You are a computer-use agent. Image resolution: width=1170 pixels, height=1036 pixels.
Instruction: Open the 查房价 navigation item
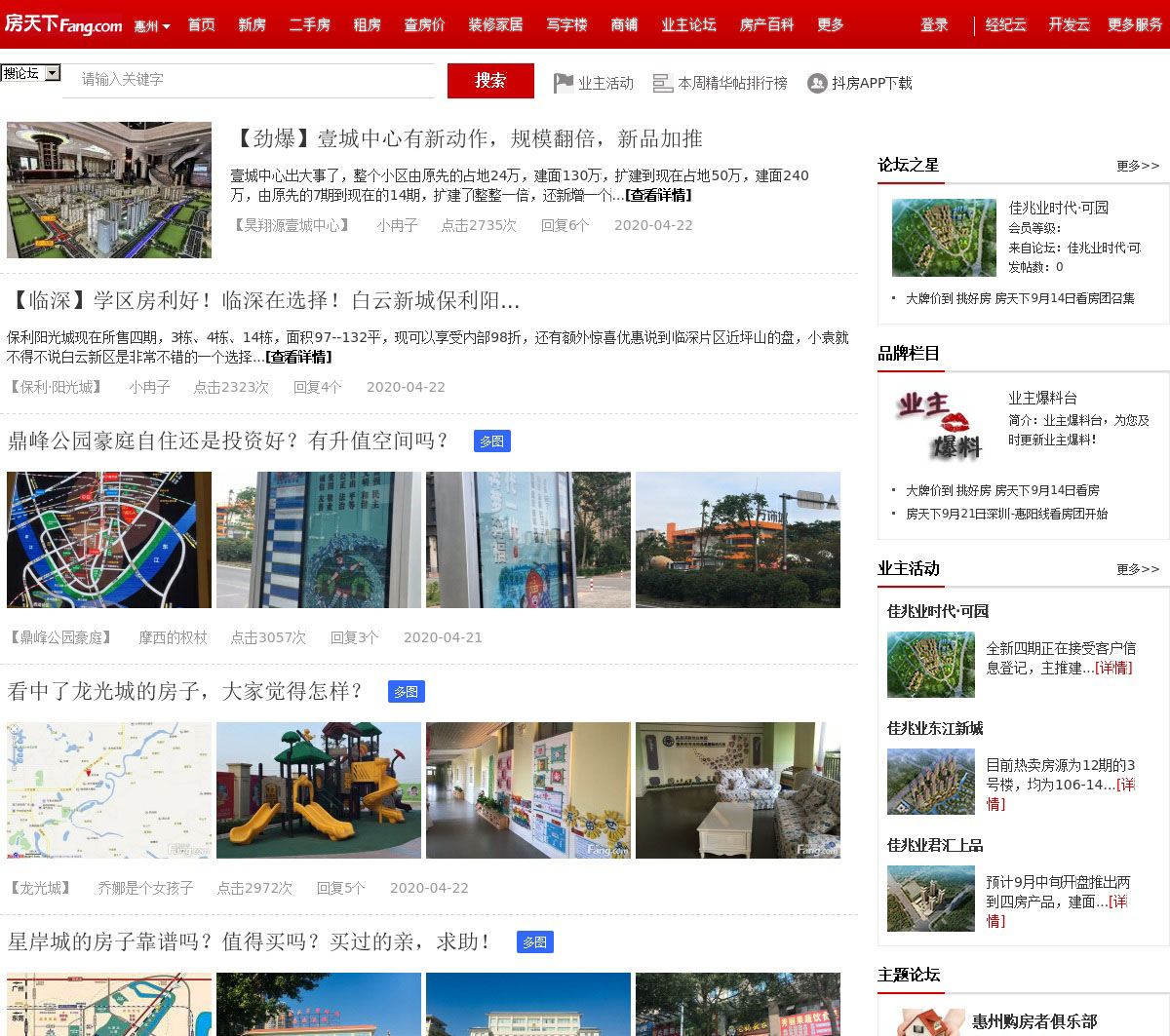[424, 24]
